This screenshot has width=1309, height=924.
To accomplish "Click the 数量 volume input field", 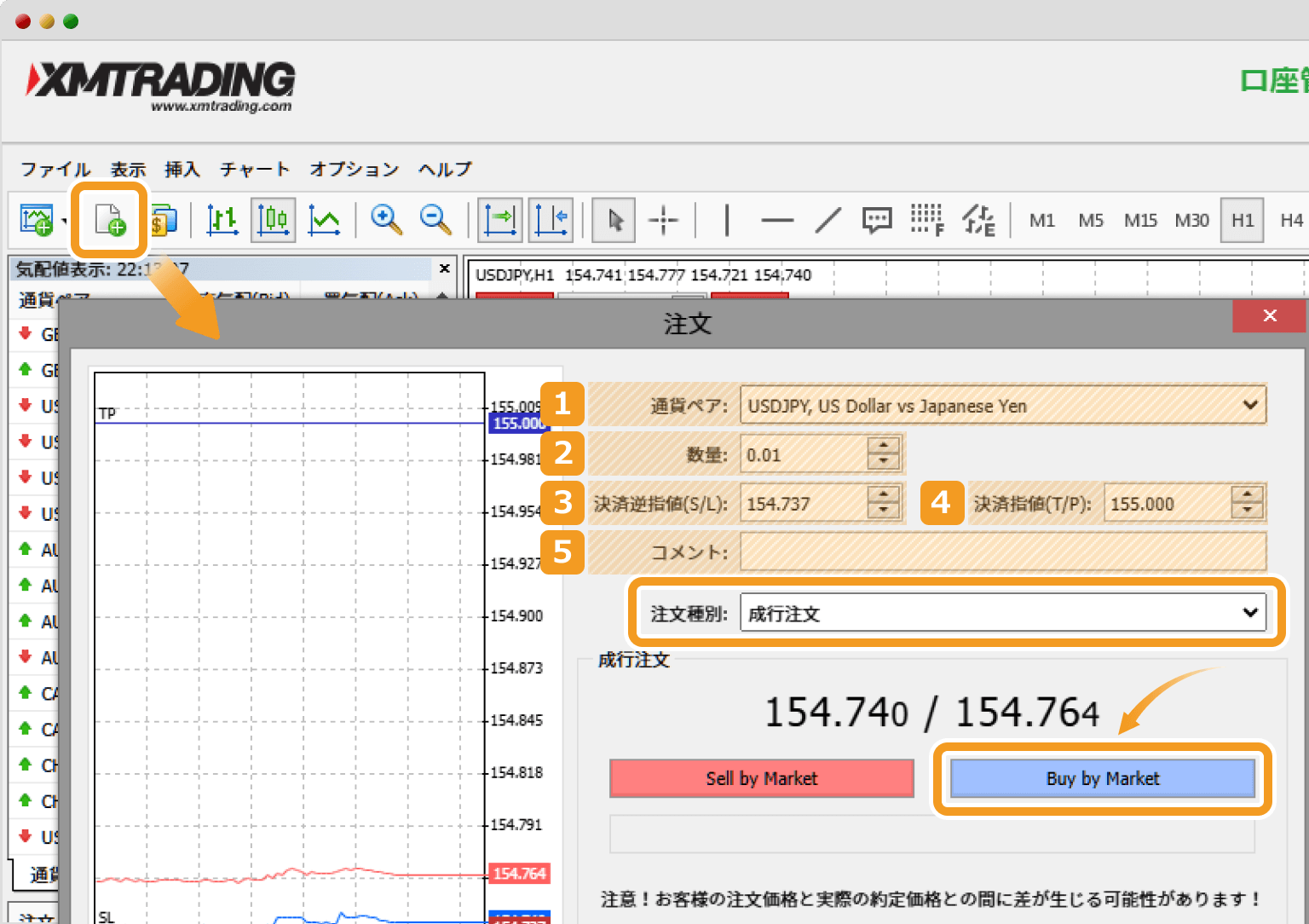I will (x=804, y=454).
